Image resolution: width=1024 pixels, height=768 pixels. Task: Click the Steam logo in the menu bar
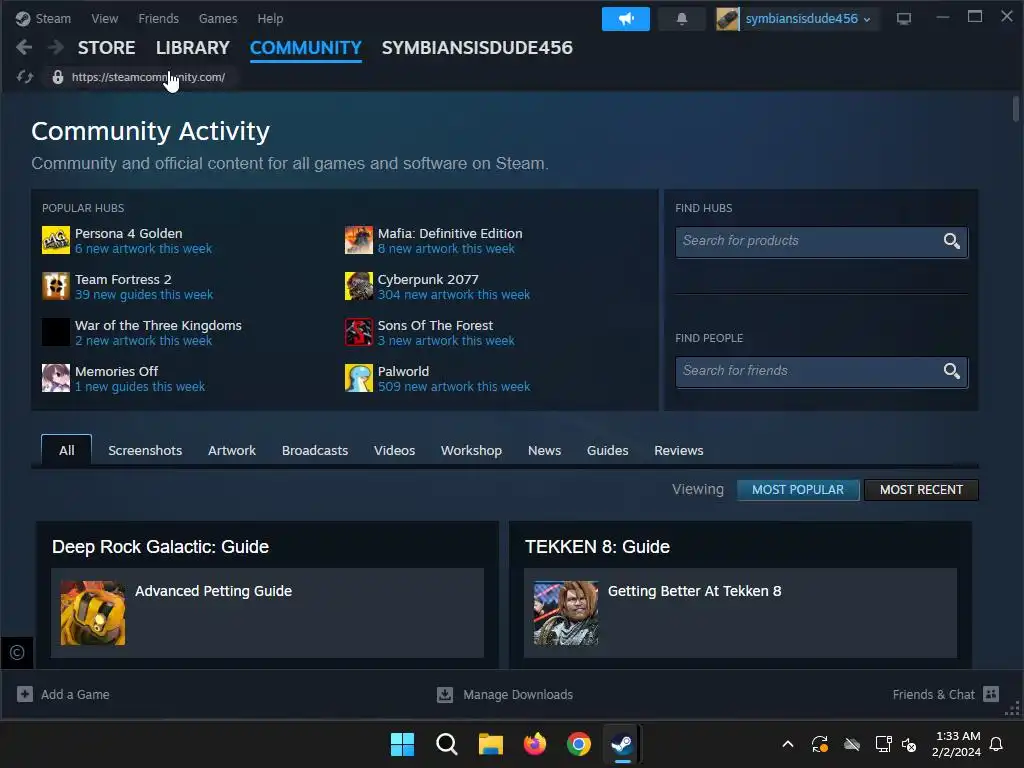click(23, 18)
